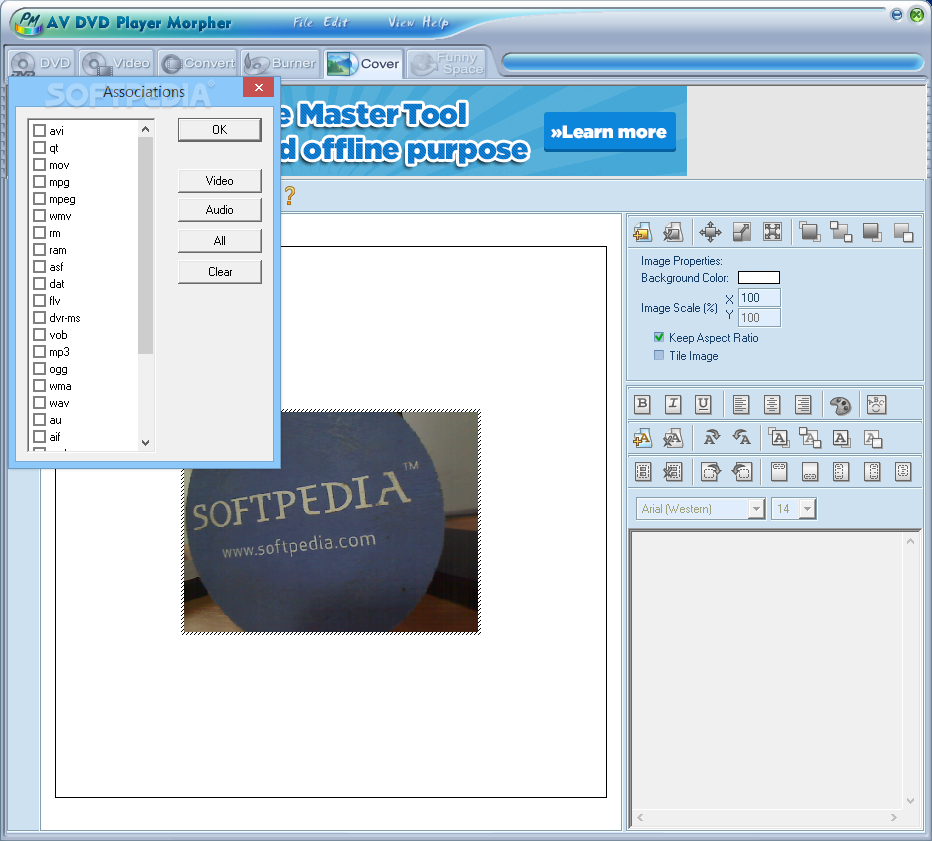Image resolution: width=932 pixels, height=841 pixels.
Task: Switch to the Video tab
Action: [116, 64]
